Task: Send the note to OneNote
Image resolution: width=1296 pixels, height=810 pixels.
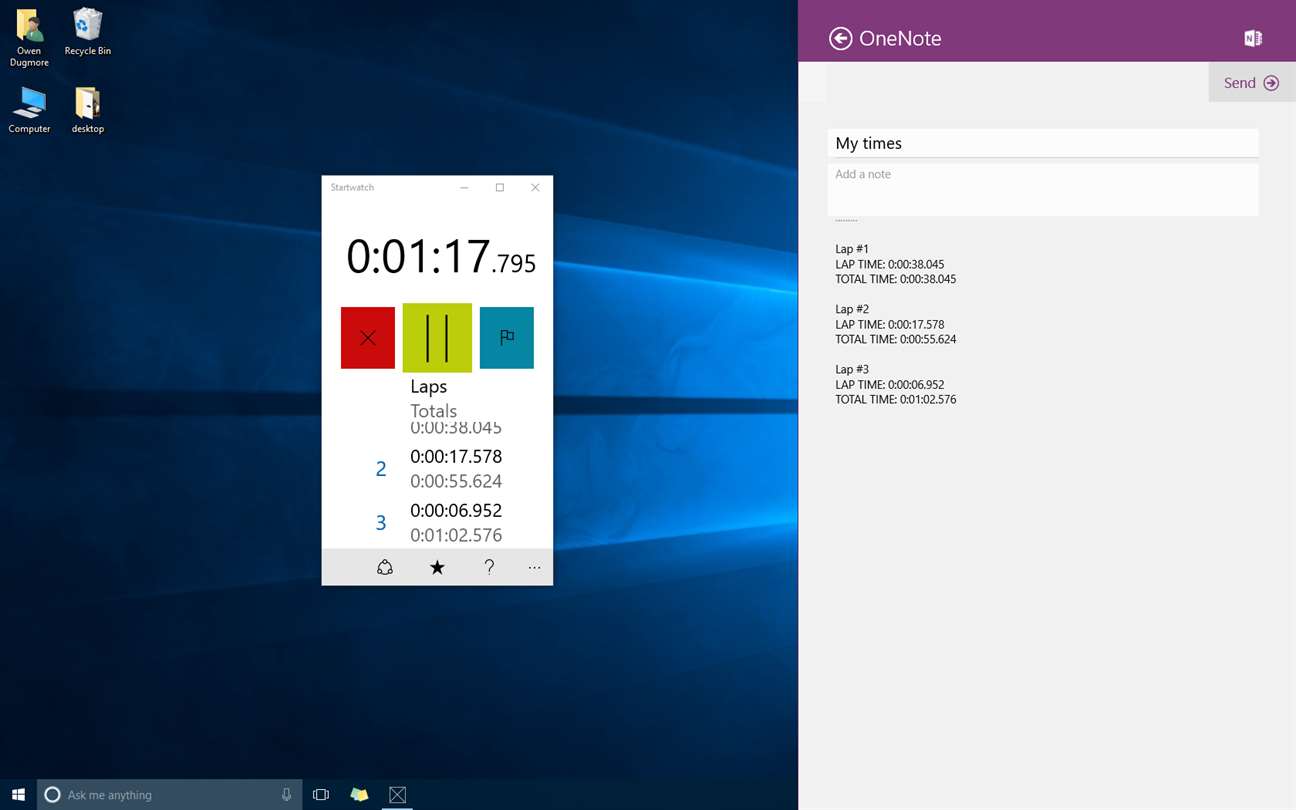Action: 1252,83
